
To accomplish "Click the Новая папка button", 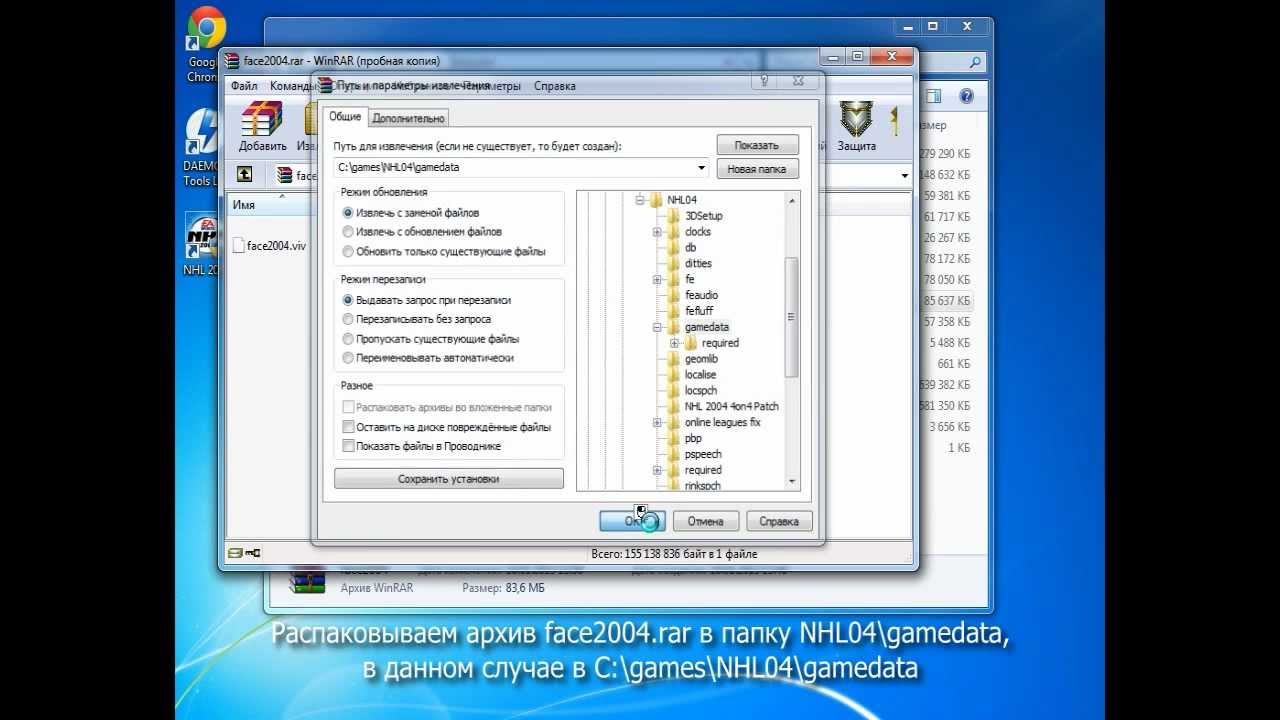I will pos(757,169).
